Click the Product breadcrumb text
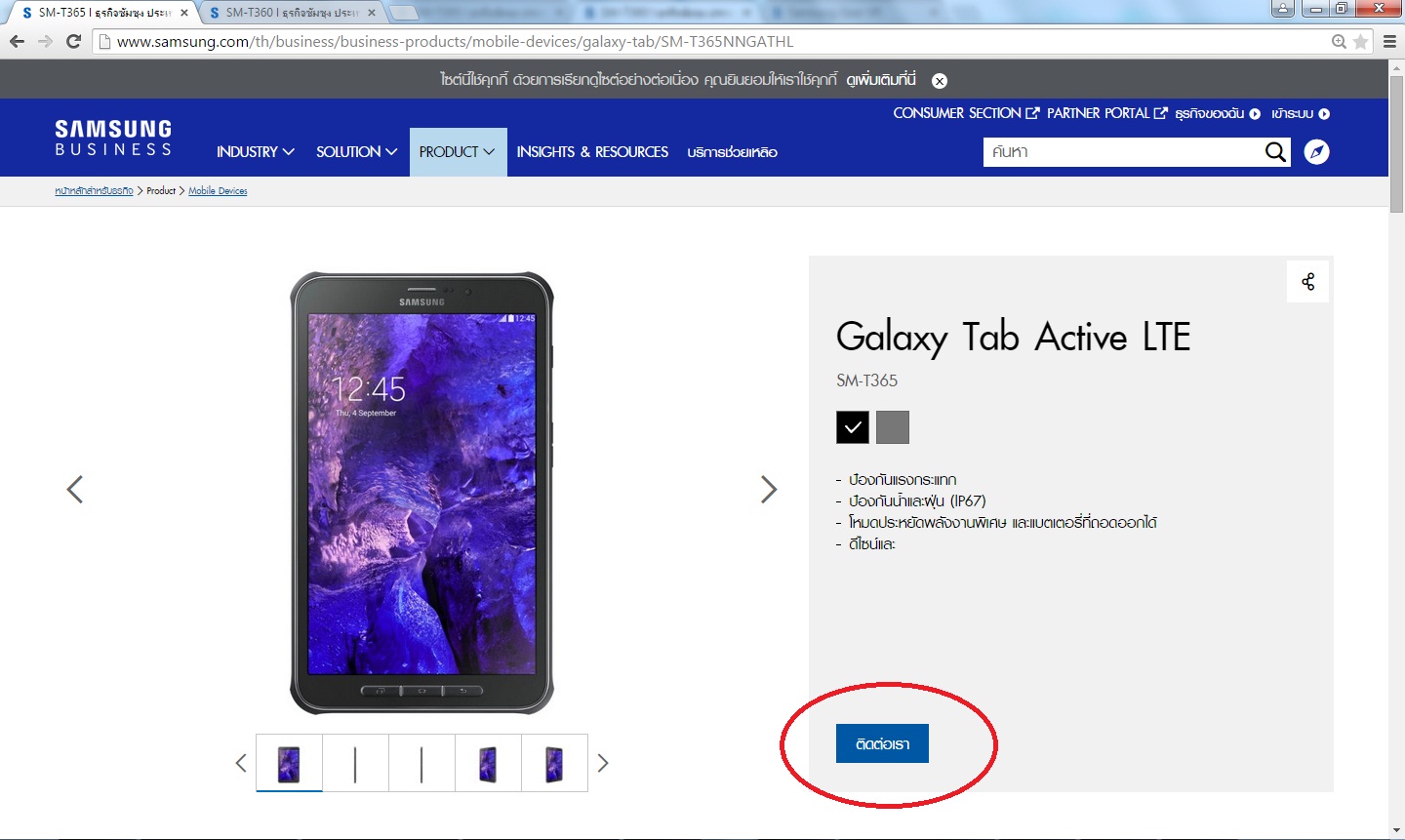1405x840 pixels. [x=161, y=191]
